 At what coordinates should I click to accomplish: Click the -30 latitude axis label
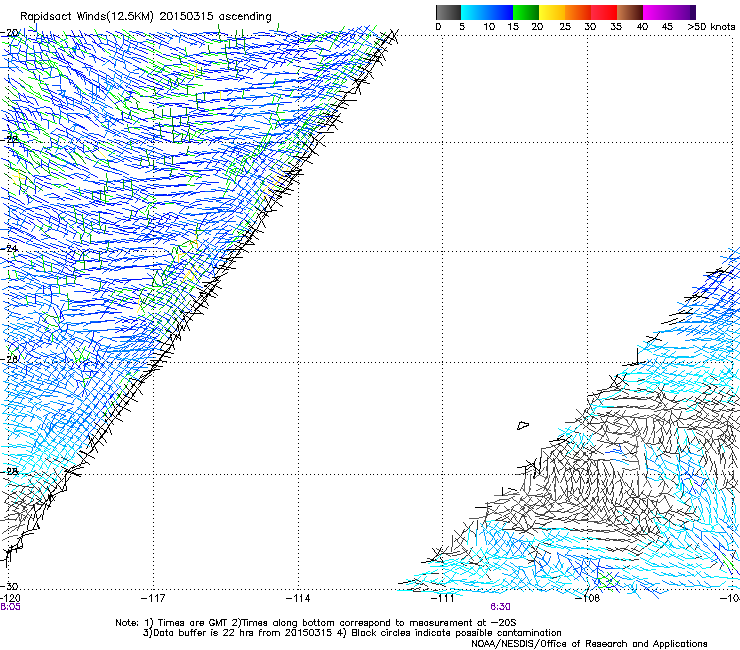point(10,587)
